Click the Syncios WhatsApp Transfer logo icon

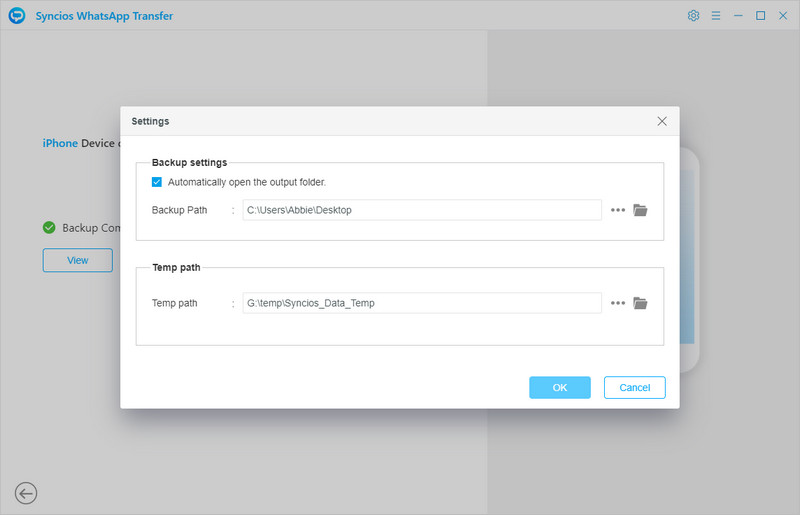[x=17, y=15]
